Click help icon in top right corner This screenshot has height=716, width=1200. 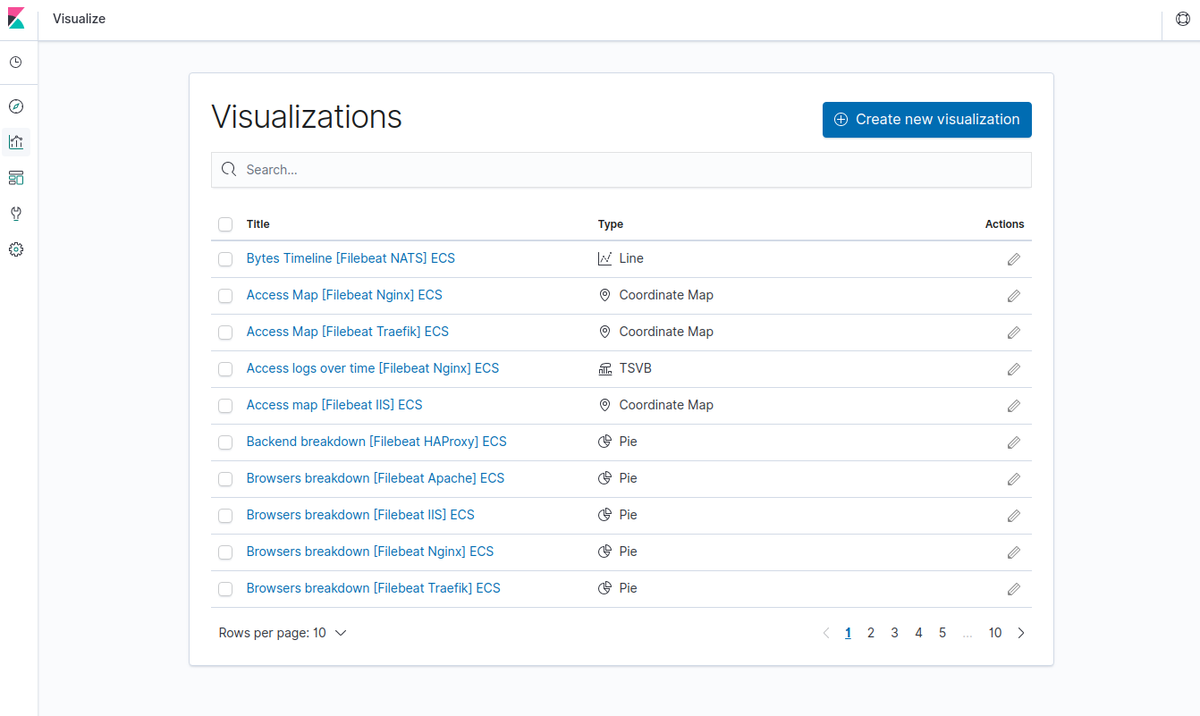[x=1182, y=19]
